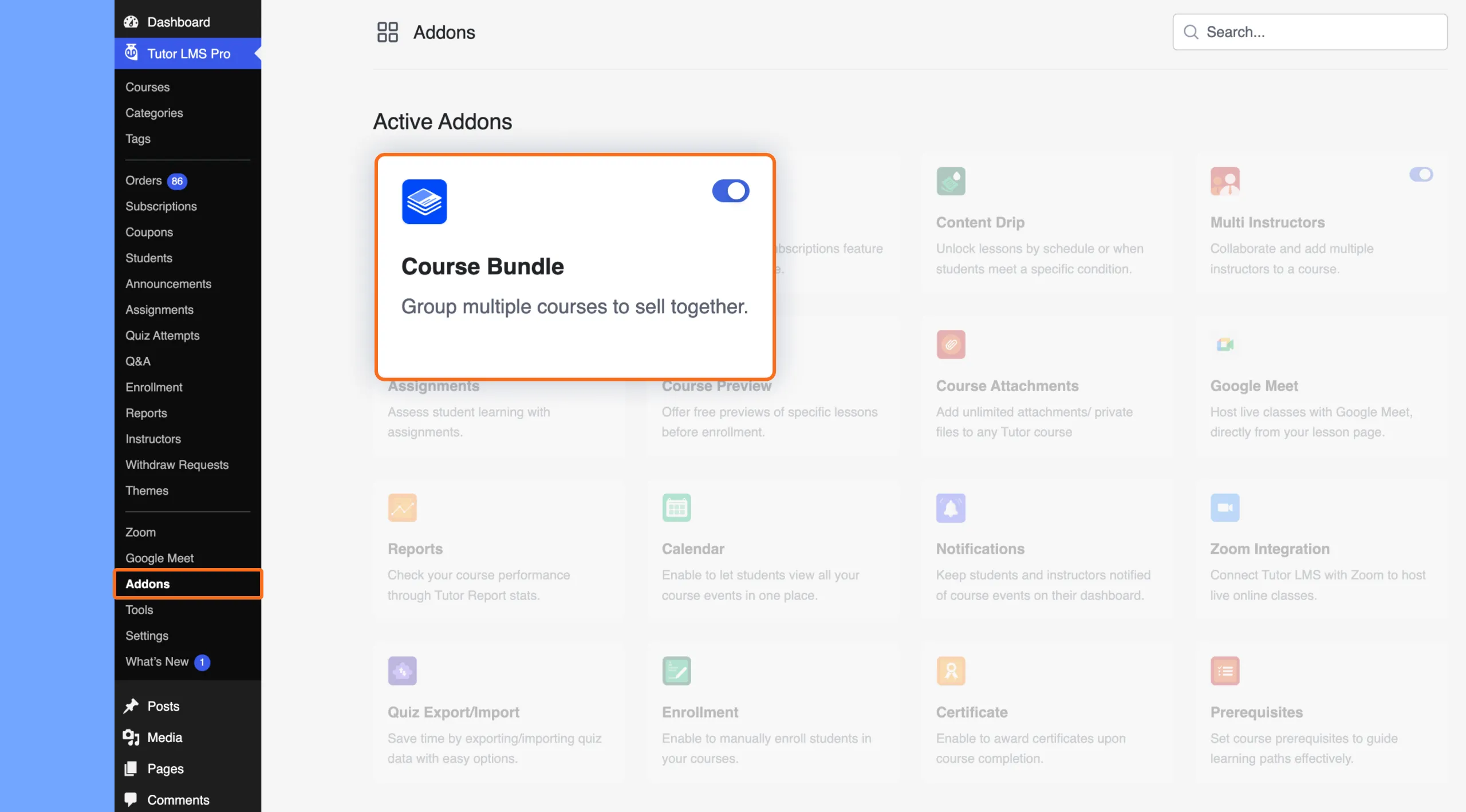Open Withdraw Requests page

coord(177,464)
